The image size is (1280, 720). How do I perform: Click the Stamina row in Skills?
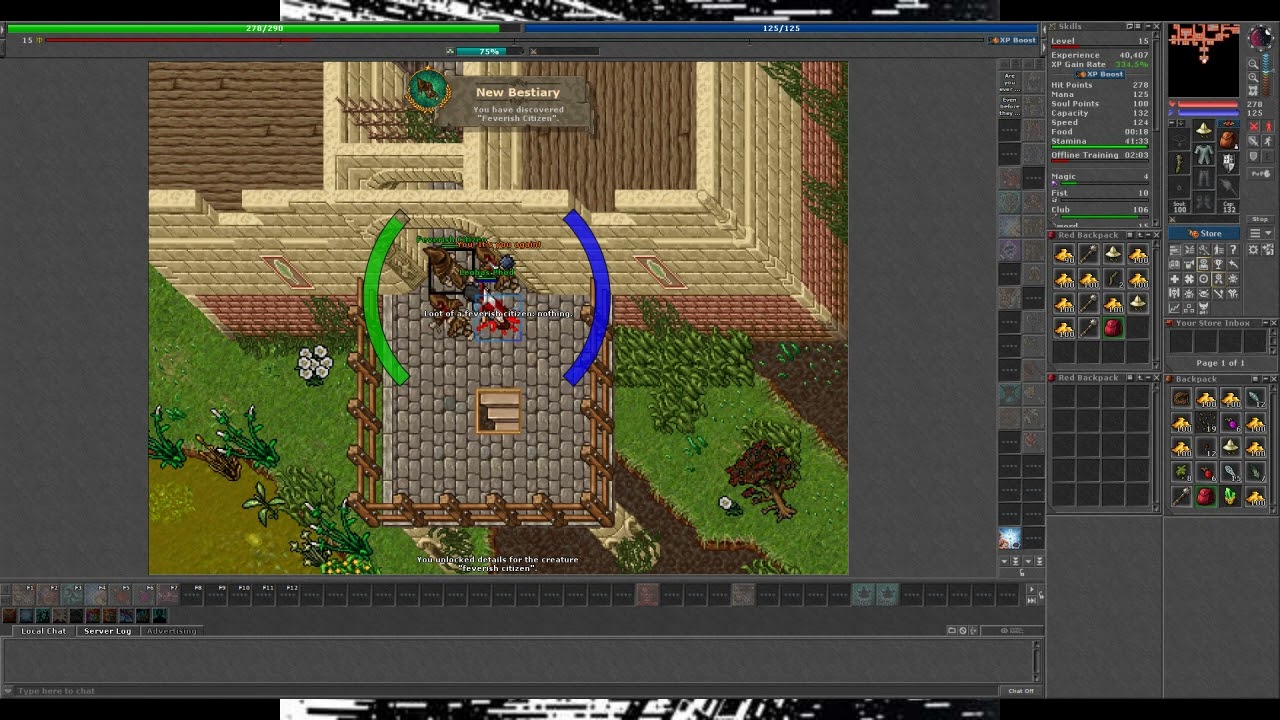1099,141
